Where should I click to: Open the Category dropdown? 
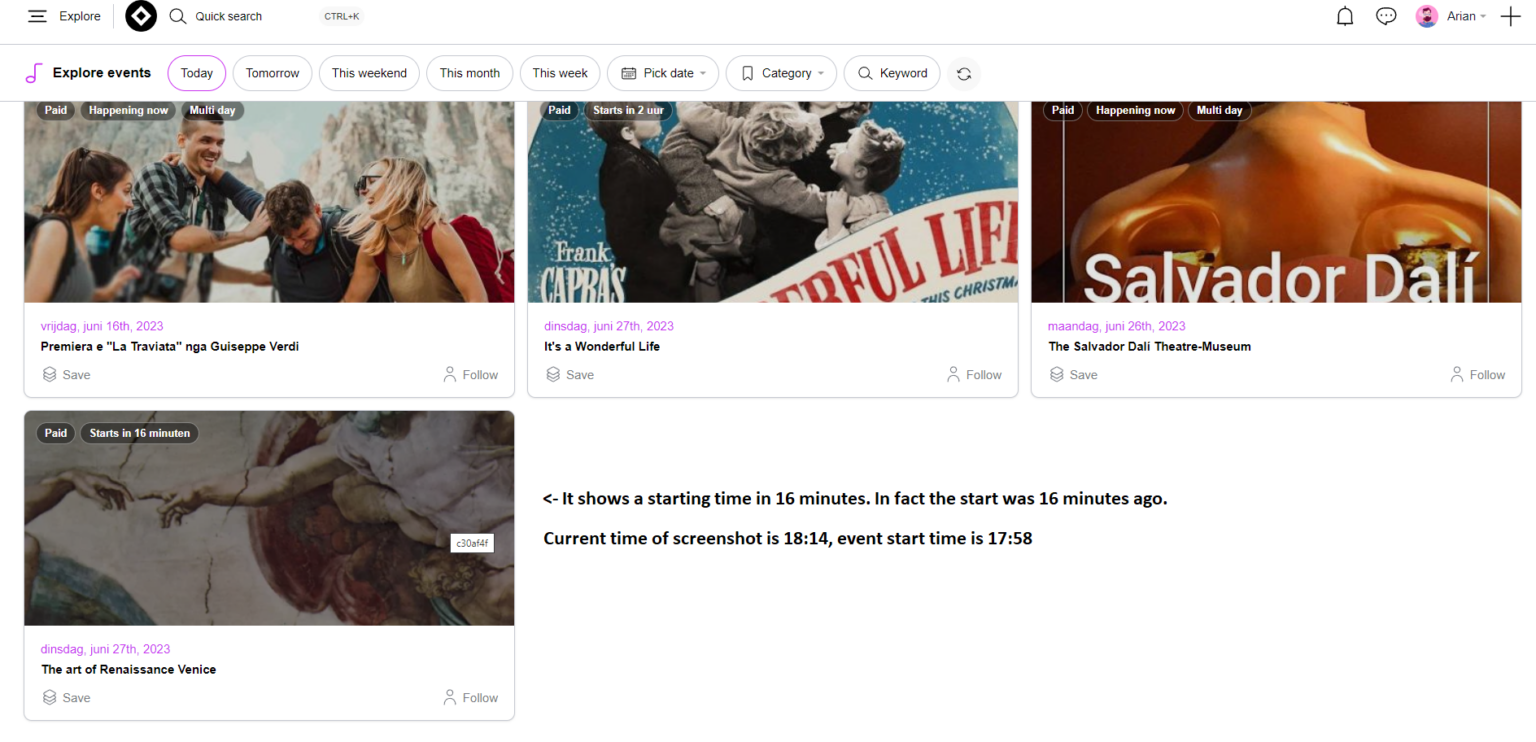(x=781, y=73)
